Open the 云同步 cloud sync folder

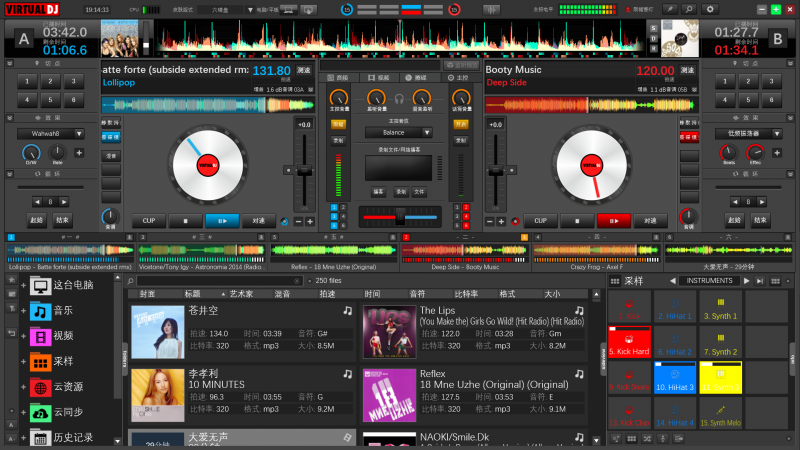click(57, 412)
